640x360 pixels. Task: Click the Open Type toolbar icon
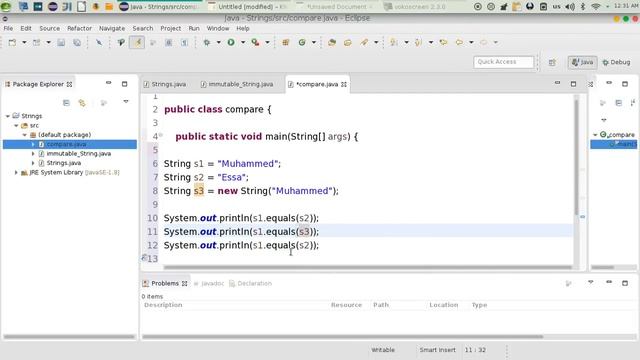332,42
